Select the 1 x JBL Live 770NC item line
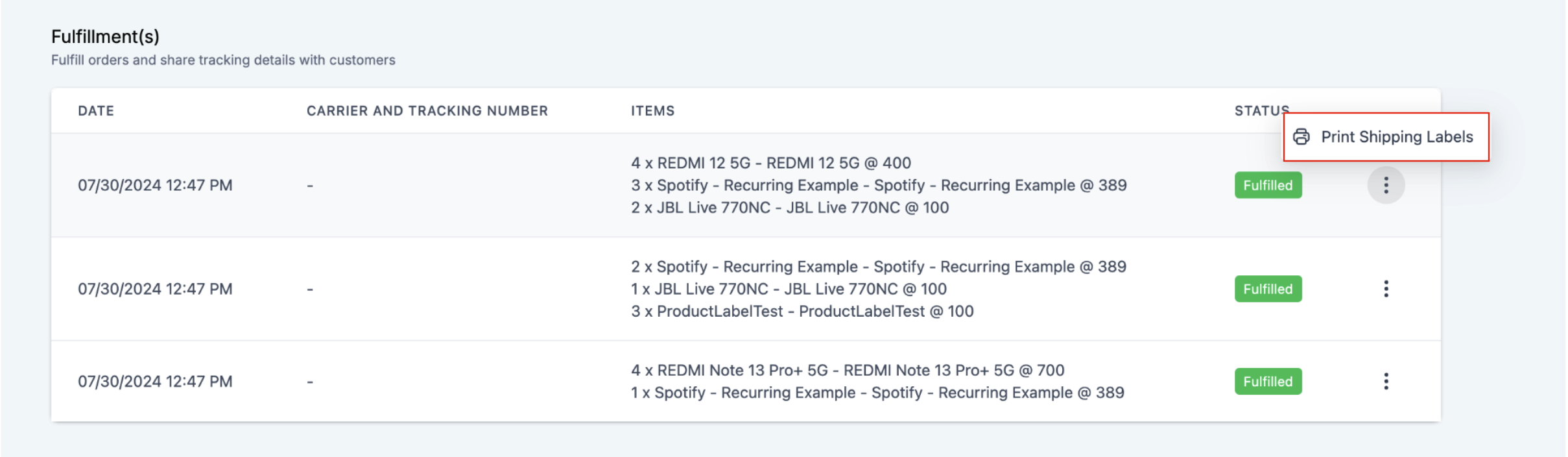1568x457 pixels. (789, 289)
